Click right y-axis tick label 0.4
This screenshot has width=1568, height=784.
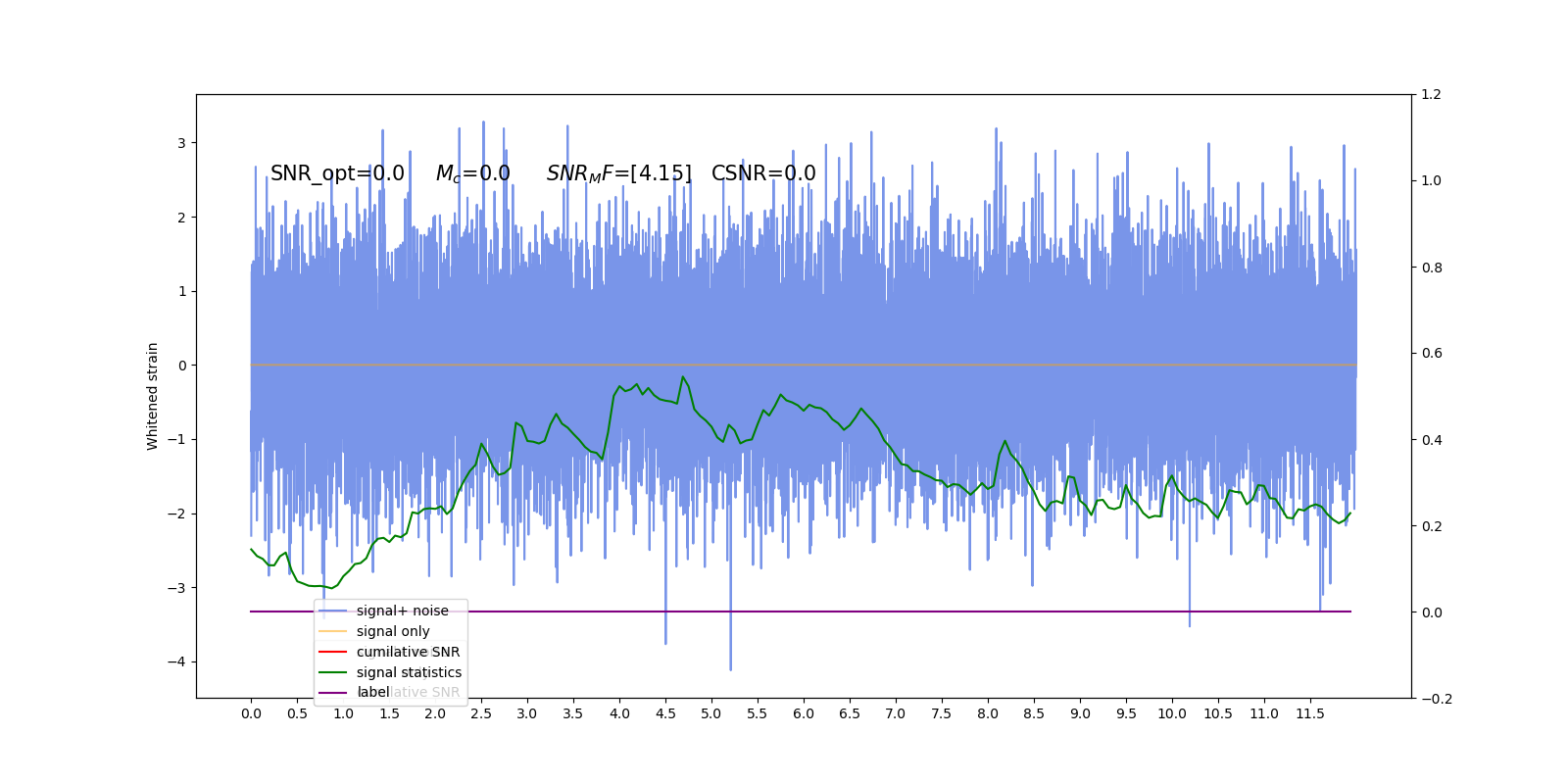tap(1432, 440)
